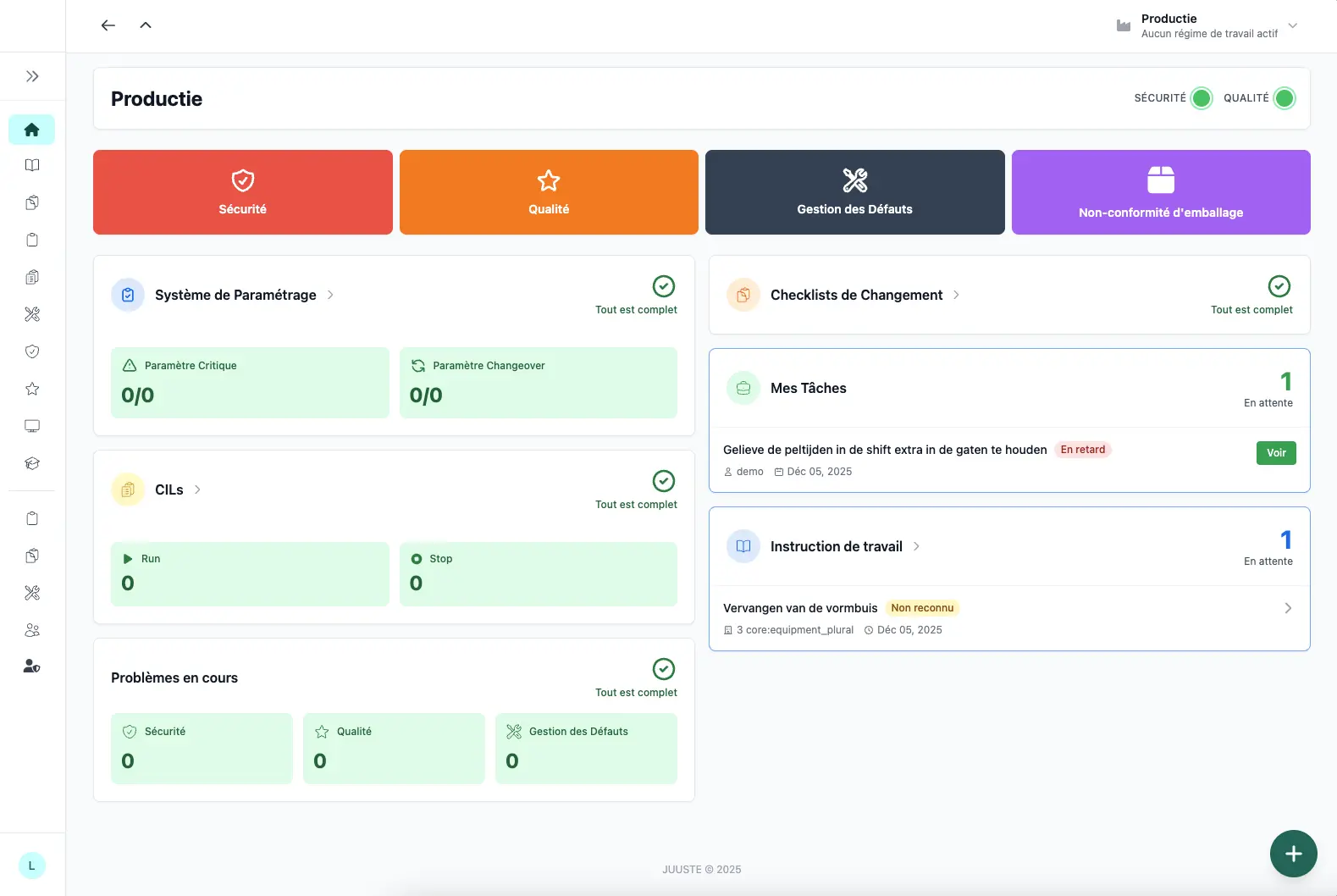Open the Stop 0 tile
This screenshot has width=1337, height=896.
539,574
